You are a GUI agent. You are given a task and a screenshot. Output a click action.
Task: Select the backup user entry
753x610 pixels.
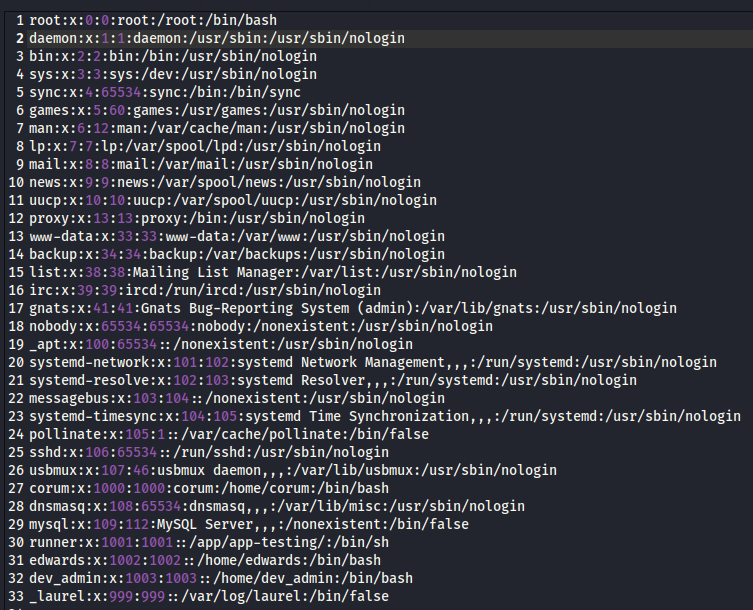[x=237, y=254]
